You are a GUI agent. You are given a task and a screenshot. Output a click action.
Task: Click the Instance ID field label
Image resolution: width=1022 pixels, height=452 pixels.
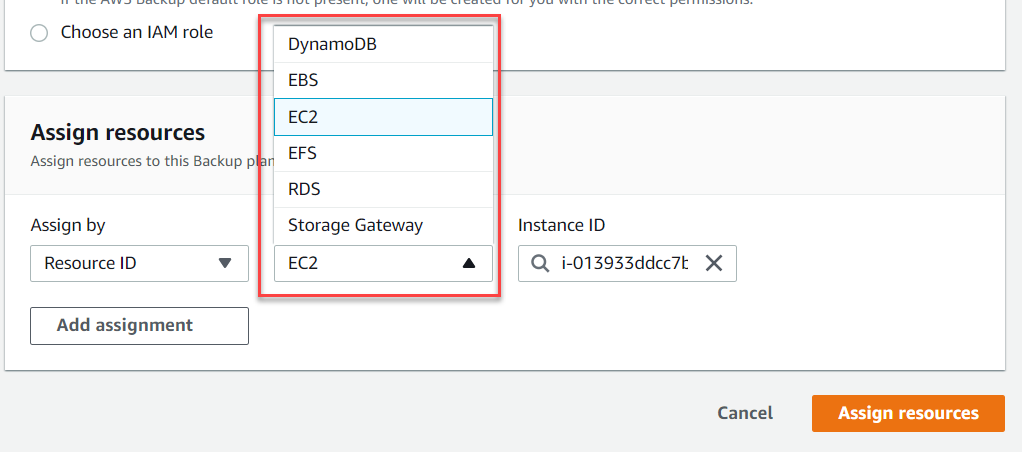point(561,226)
